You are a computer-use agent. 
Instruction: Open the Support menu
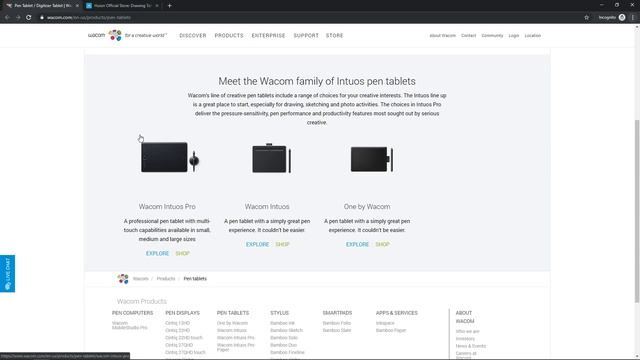coord(306,36)
